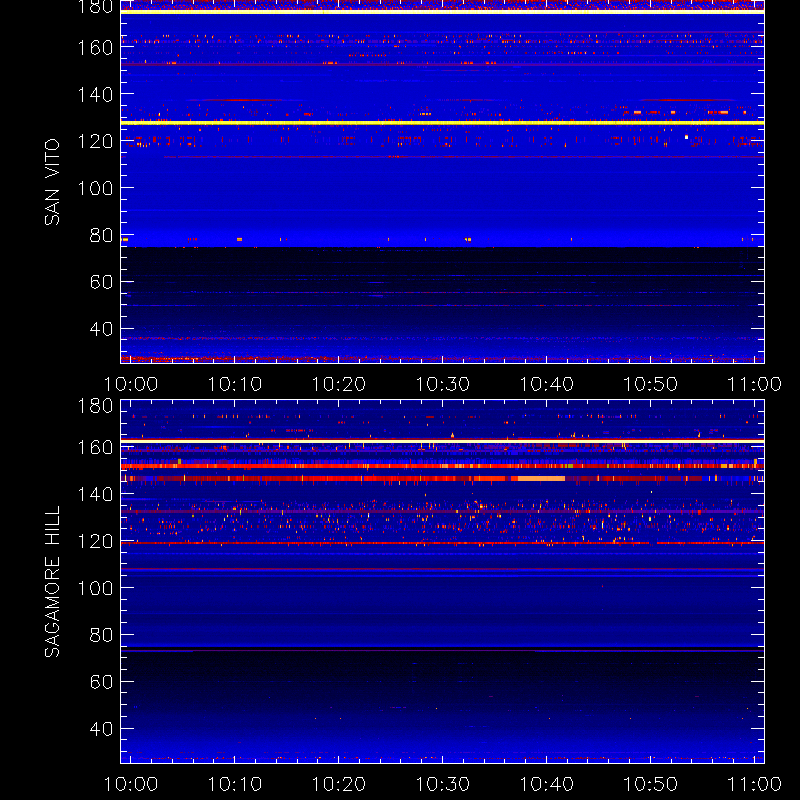
Task: Click the bright yellow line near 127 in San Vito
Action: [x=442, y=123]
